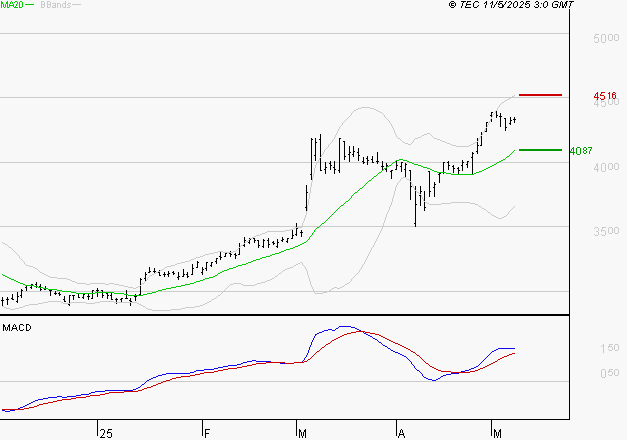The image size is (627, 440).
Task: Click the MA20 legend label
Action: point(11,5)
